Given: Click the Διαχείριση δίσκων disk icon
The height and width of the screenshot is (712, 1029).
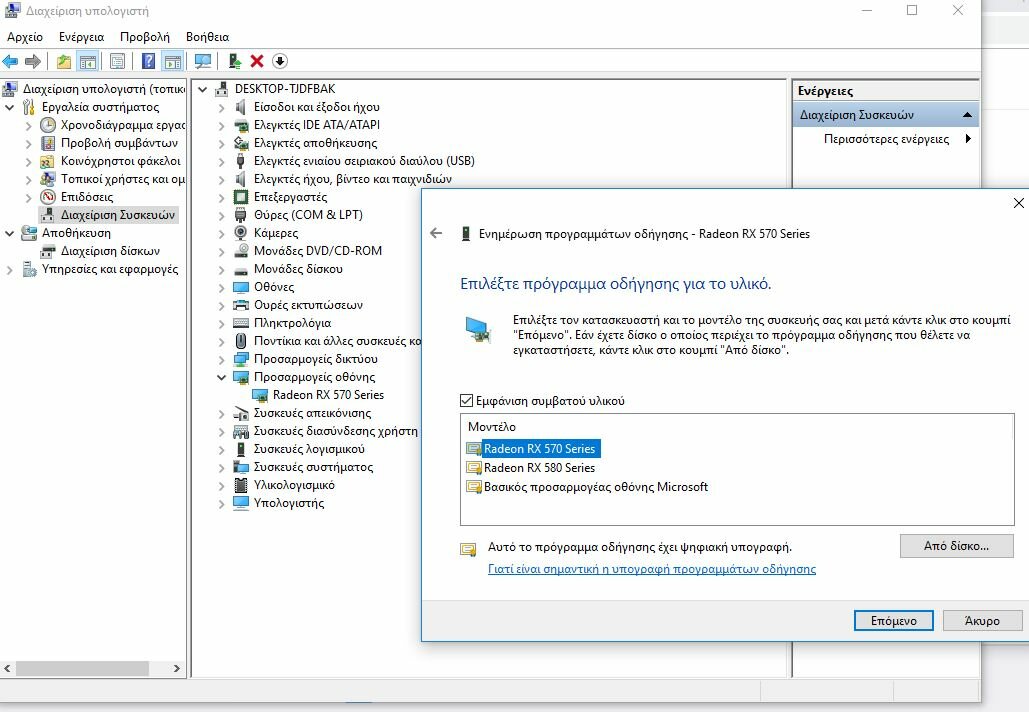Looking at the screenshot, I should [x=48, y=251].
